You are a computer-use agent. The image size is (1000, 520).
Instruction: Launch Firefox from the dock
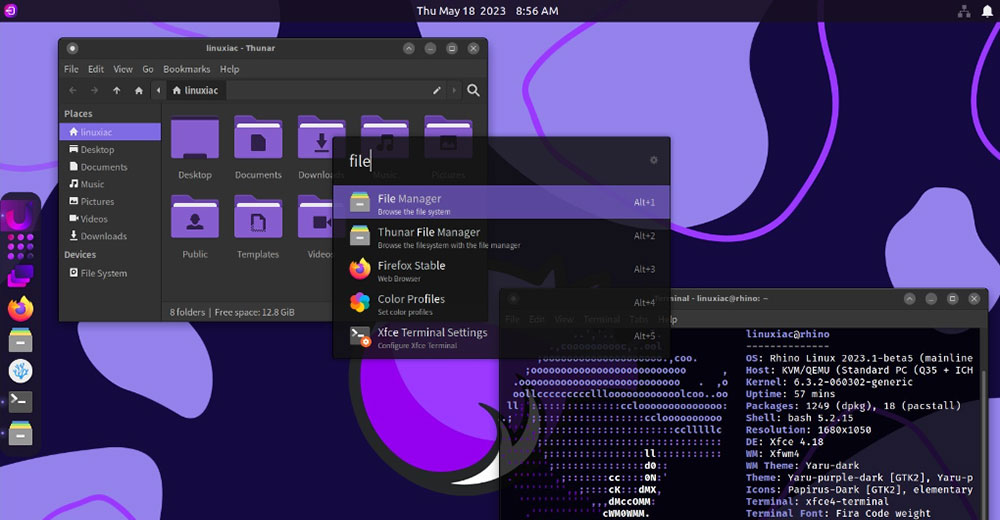click(x=21, y=308)
